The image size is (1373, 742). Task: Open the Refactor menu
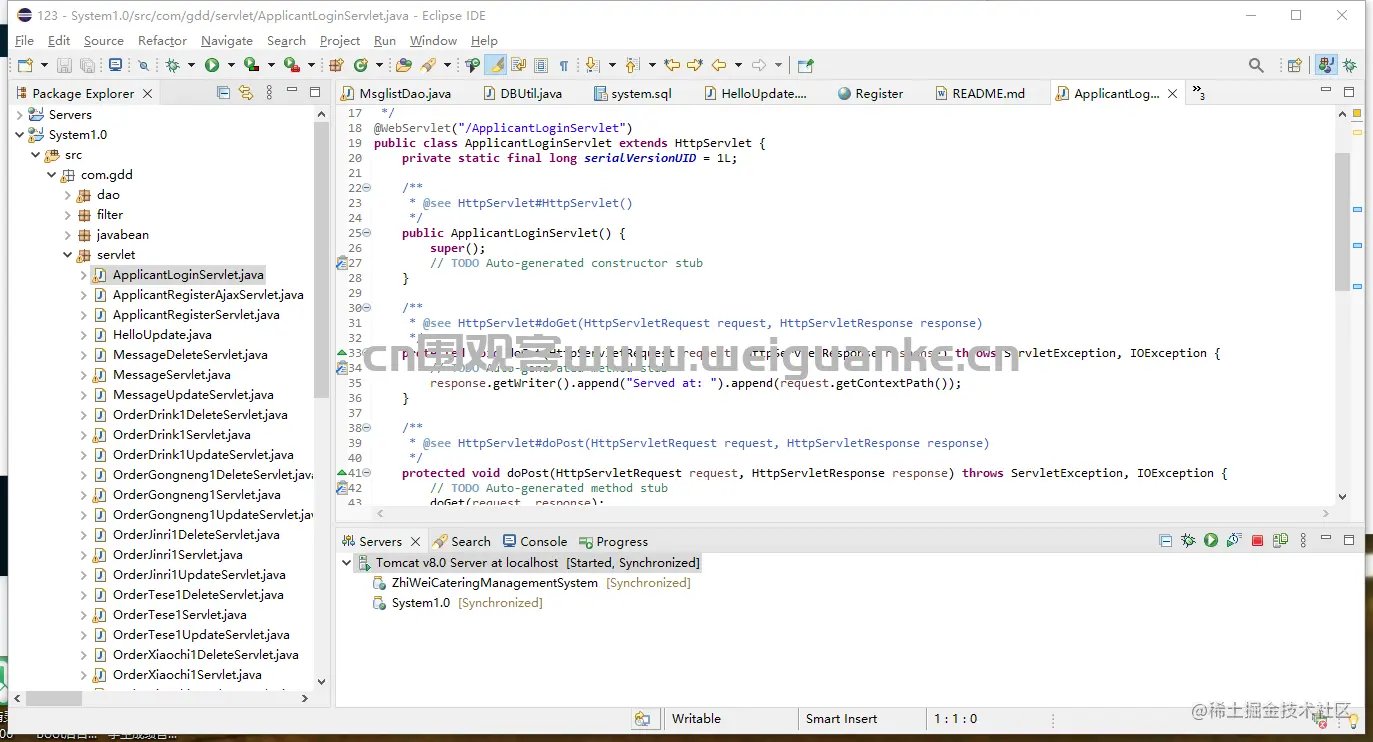click(x=162, y=40)
